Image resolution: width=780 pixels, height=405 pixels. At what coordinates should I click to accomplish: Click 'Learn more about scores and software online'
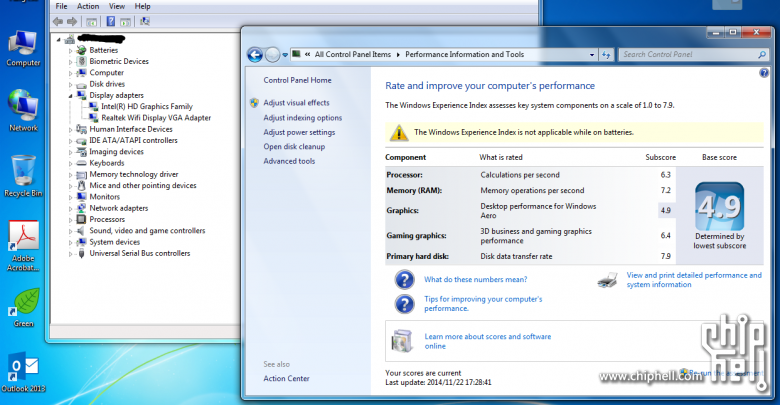[488, 341]
